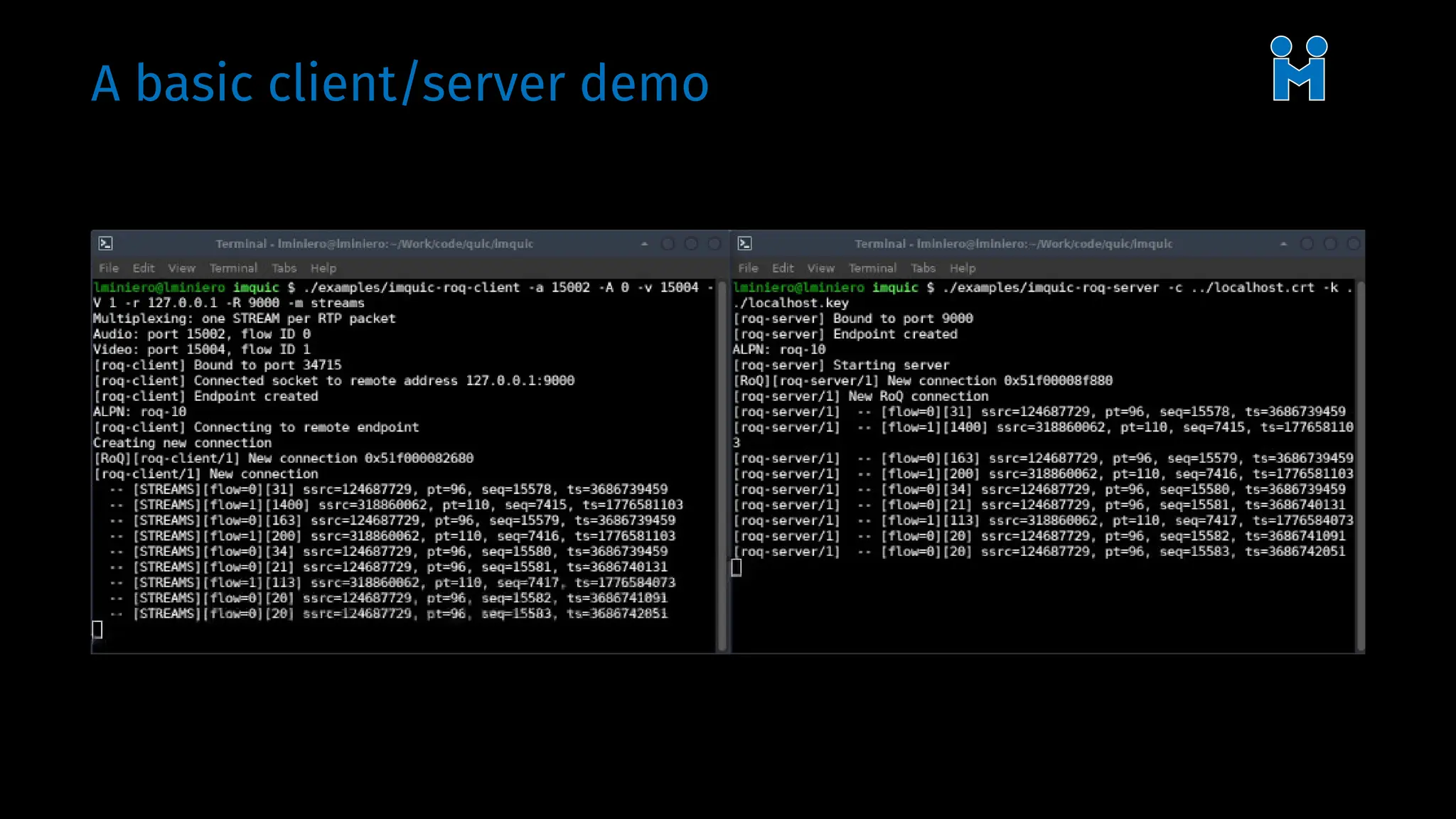
Task: Click the STREAMS line with seq=15583
Action: pos(389,614)
